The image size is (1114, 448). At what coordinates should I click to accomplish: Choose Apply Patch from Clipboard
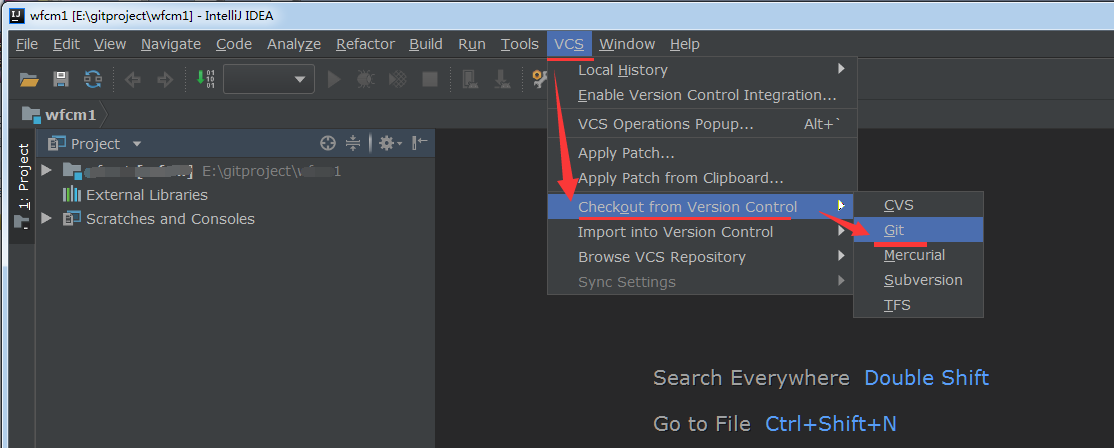click(703, 178)
